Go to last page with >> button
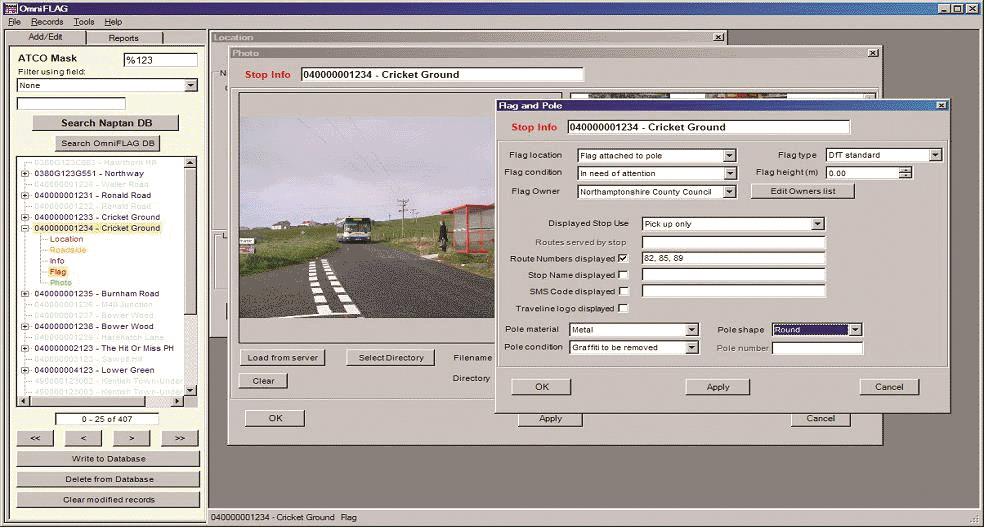985x528 pixels. 180,438
